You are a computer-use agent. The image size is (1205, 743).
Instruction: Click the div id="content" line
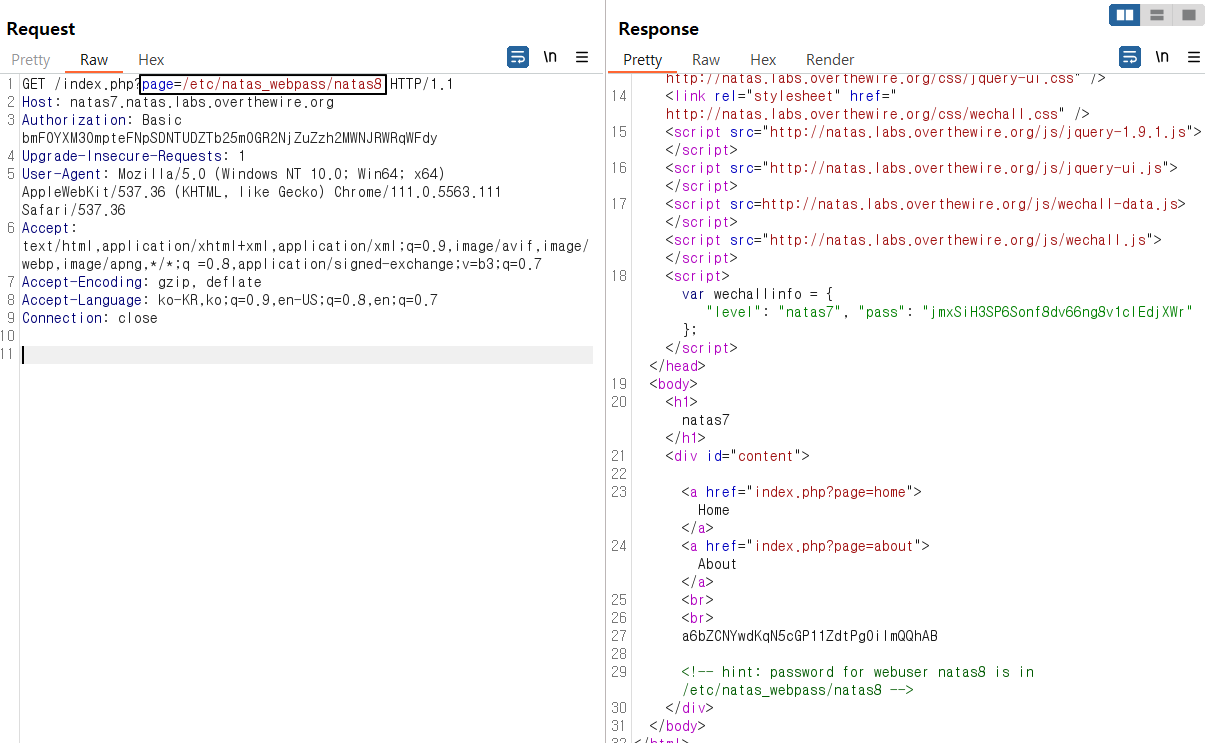coord(737,456)
